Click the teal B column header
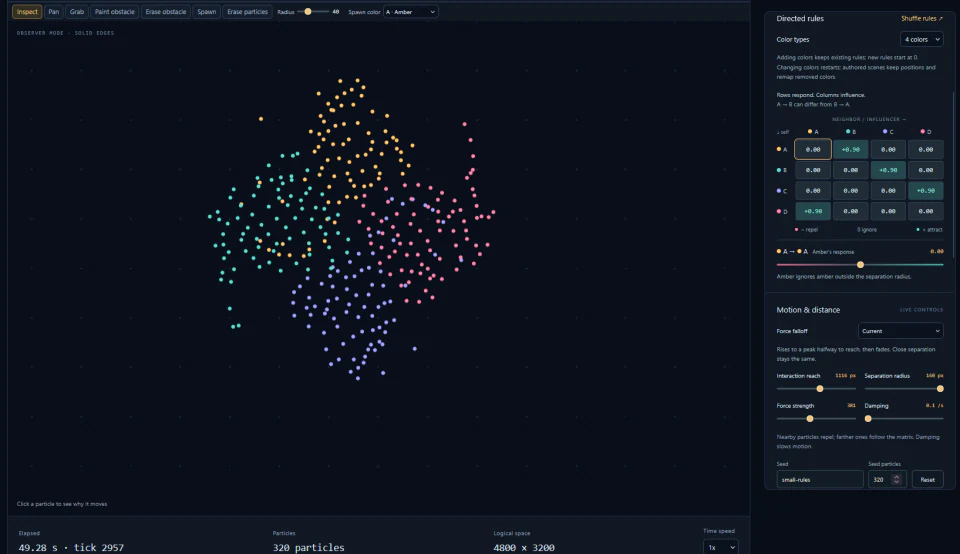This screenshot has height=554, width=960. (851, 132)
